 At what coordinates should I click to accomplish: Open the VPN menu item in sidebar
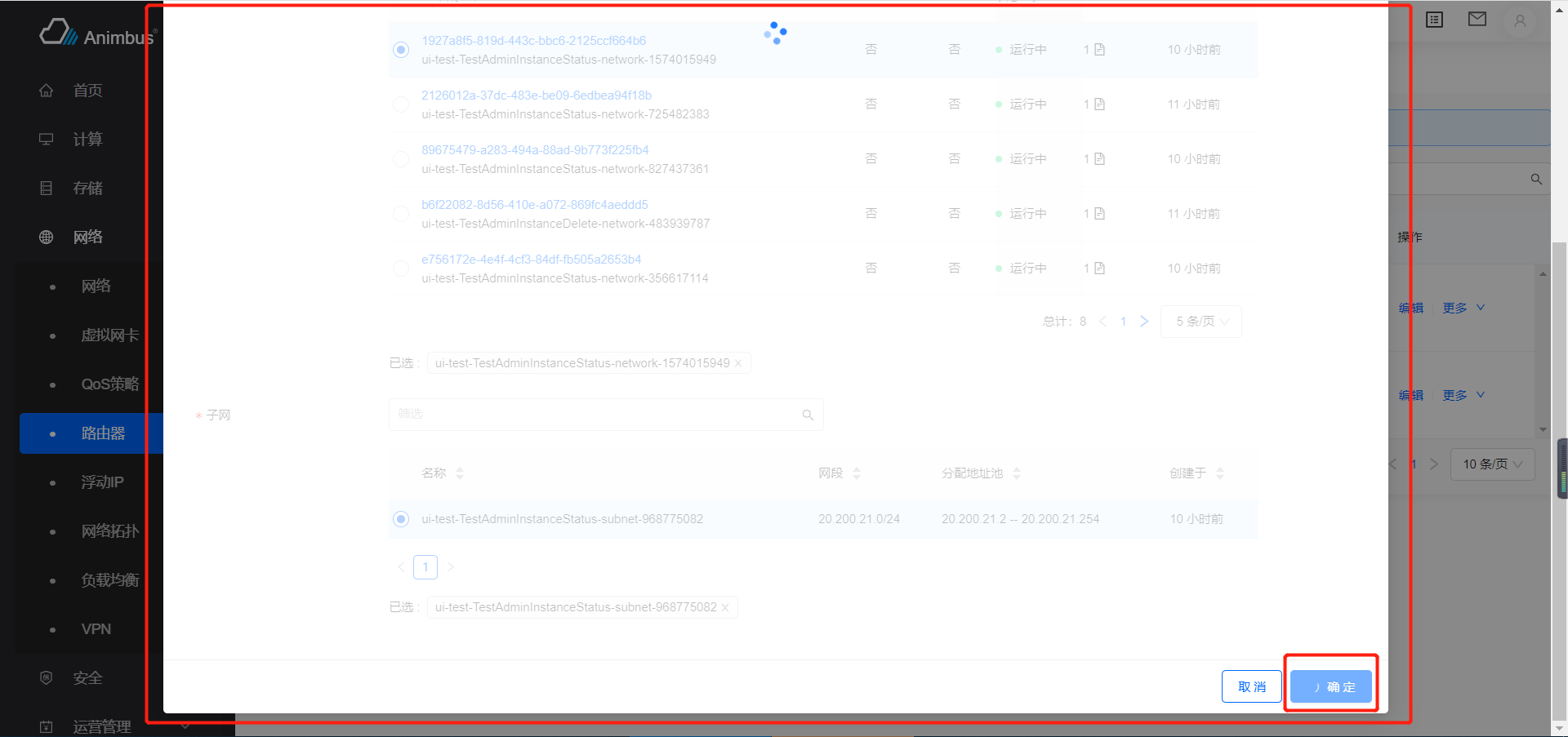tap(96, 628)
